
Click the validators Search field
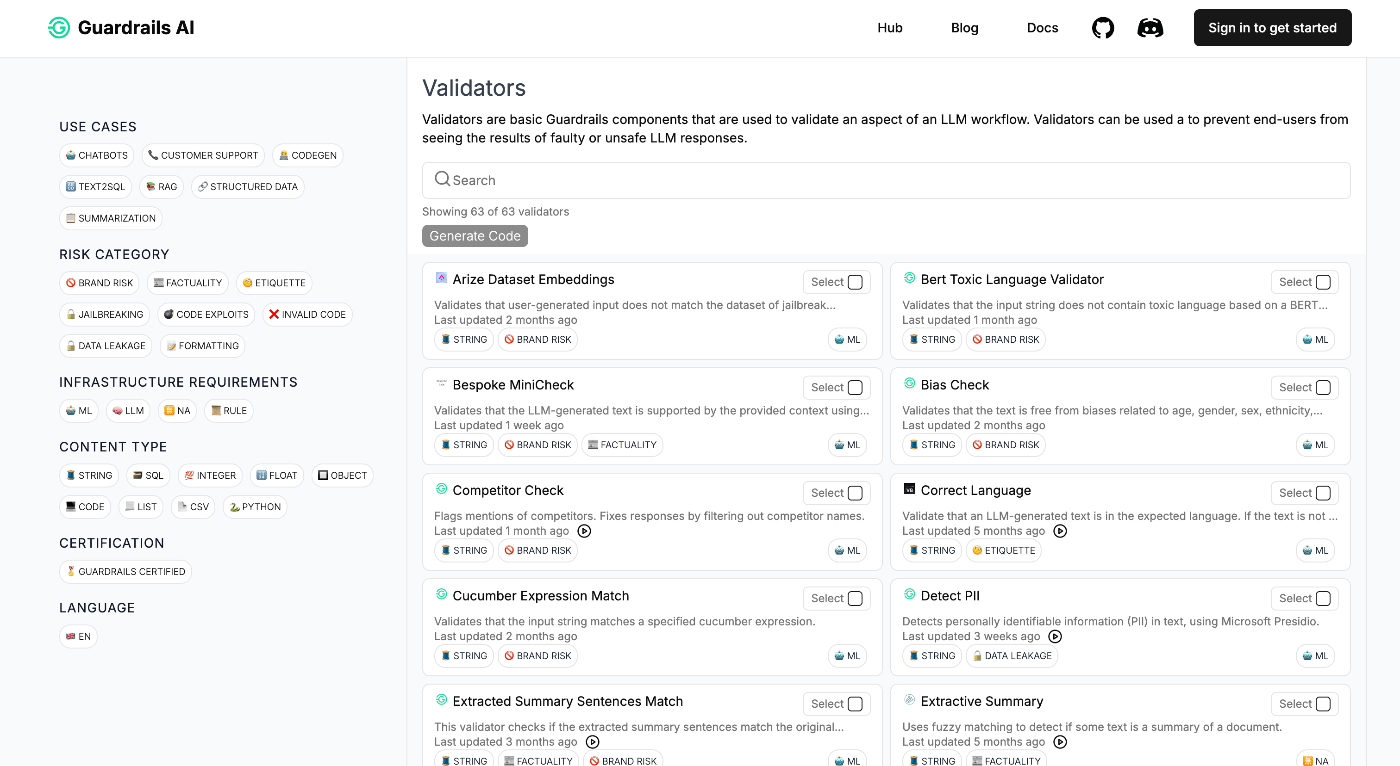[886, 180]
